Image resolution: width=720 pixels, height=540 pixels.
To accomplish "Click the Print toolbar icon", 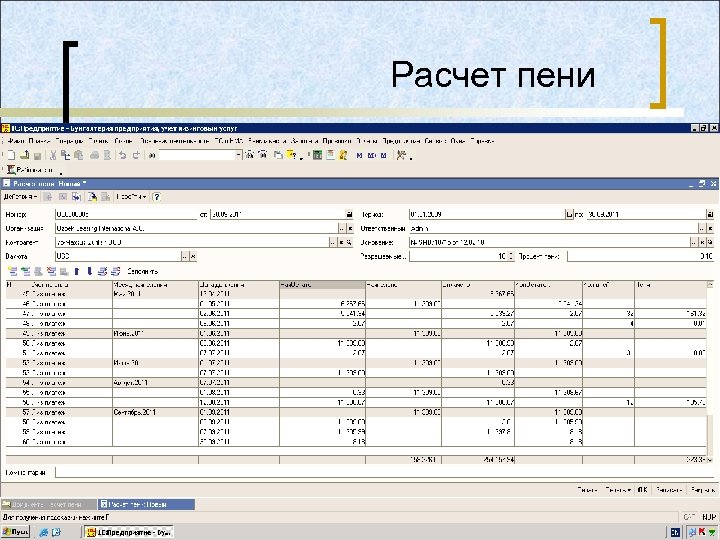I will click(x=95, y=155).
